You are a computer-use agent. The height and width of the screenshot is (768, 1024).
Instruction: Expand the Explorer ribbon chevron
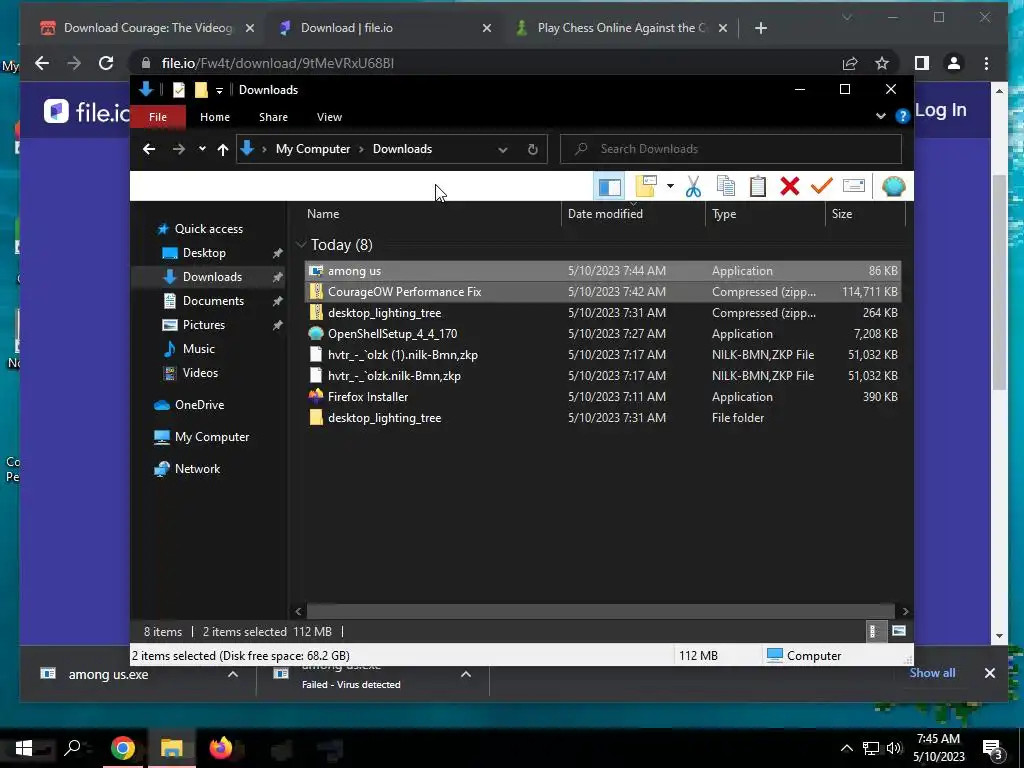pyautogui.click(x=880, y=116)
